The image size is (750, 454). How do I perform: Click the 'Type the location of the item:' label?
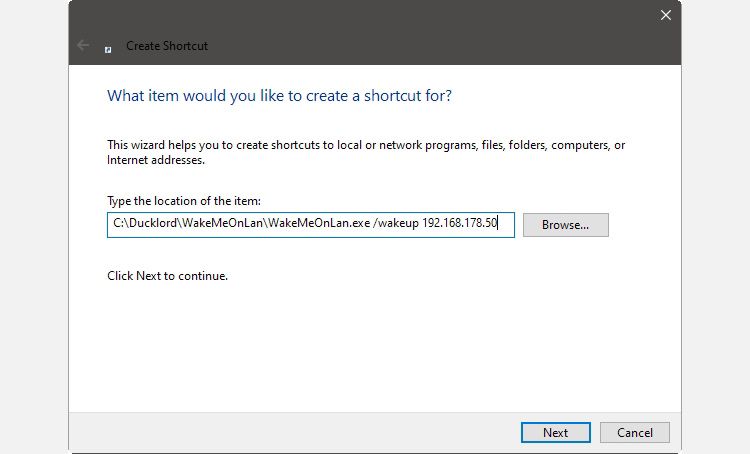184,202
